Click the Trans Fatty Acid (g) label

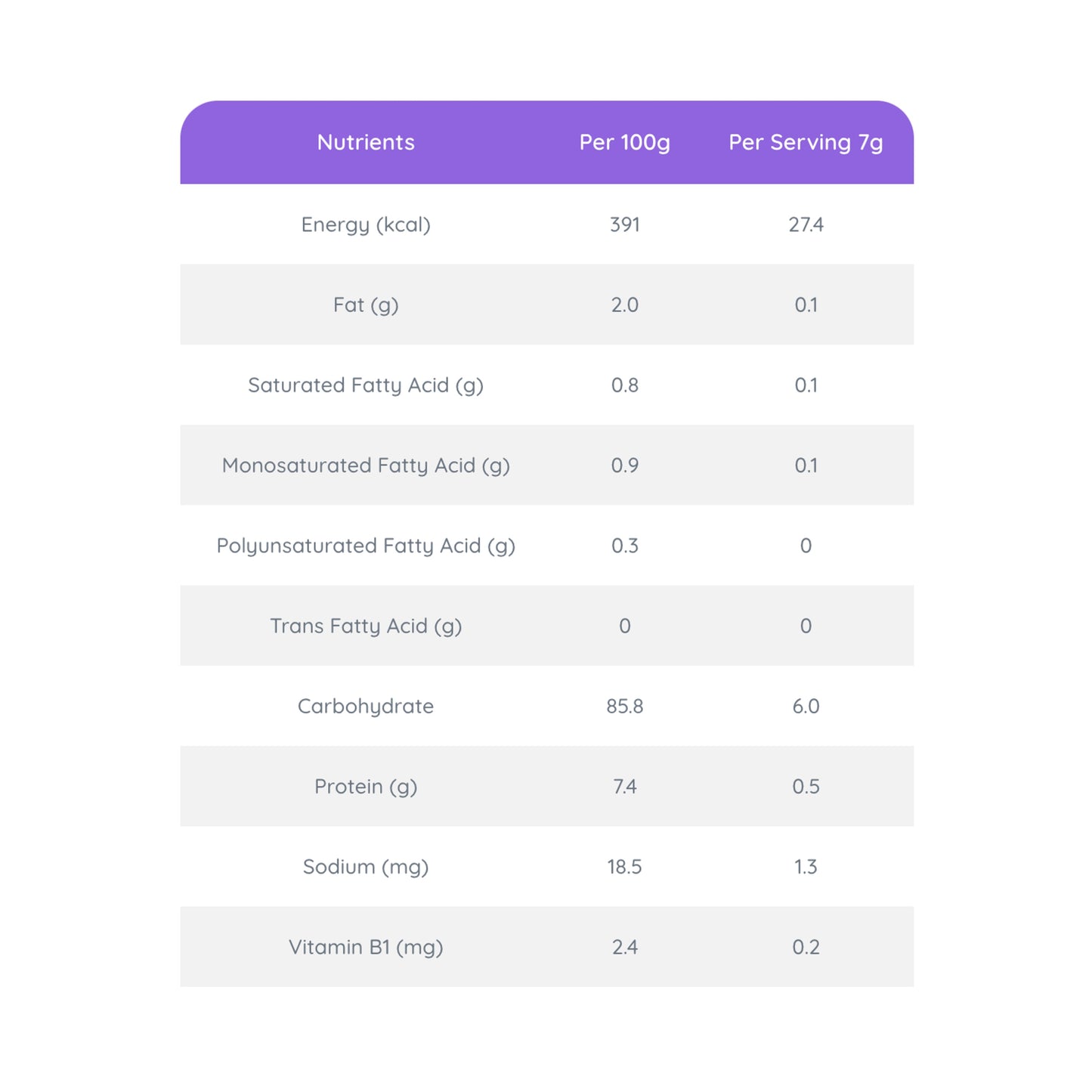click(366, 626)
